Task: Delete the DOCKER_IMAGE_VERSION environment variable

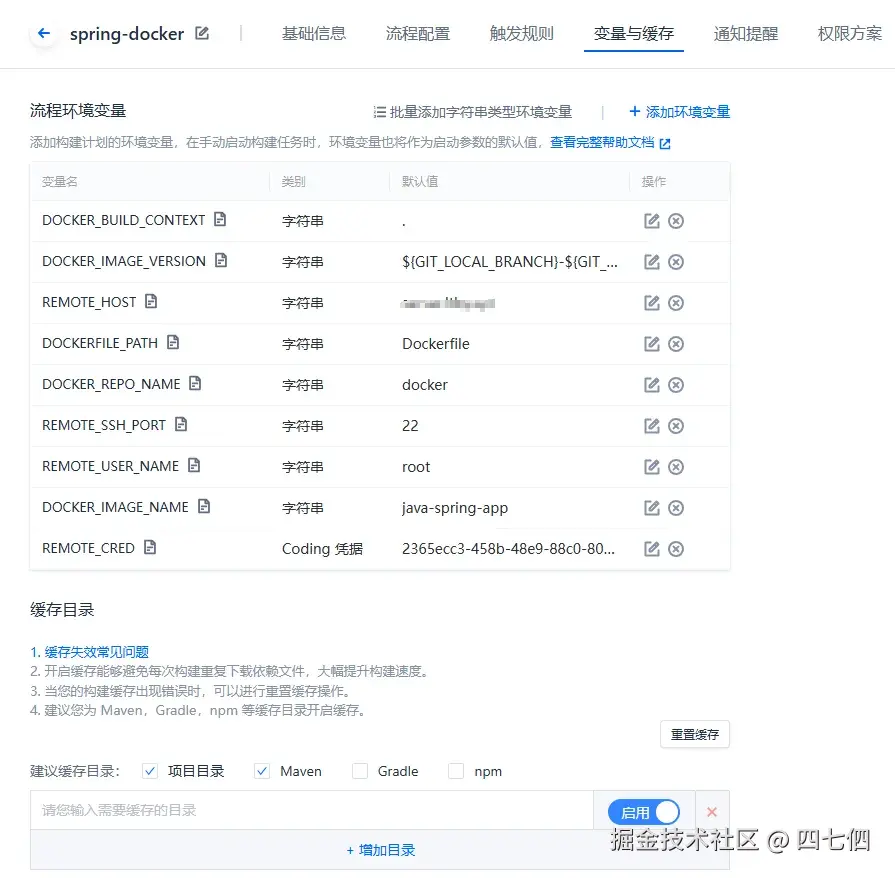Action: 676,261
